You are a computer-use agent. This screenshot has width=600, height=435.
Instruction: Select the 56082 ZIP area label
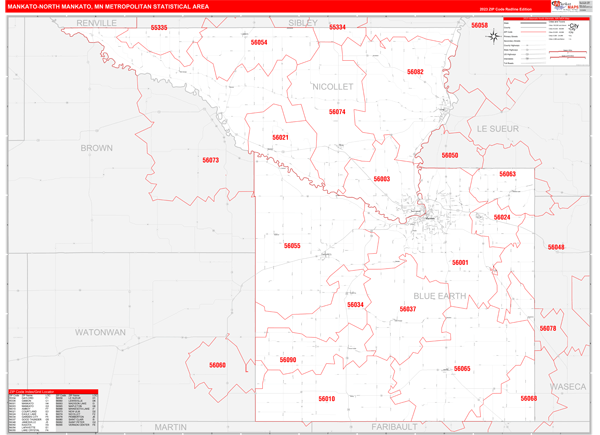pos(415,72)
